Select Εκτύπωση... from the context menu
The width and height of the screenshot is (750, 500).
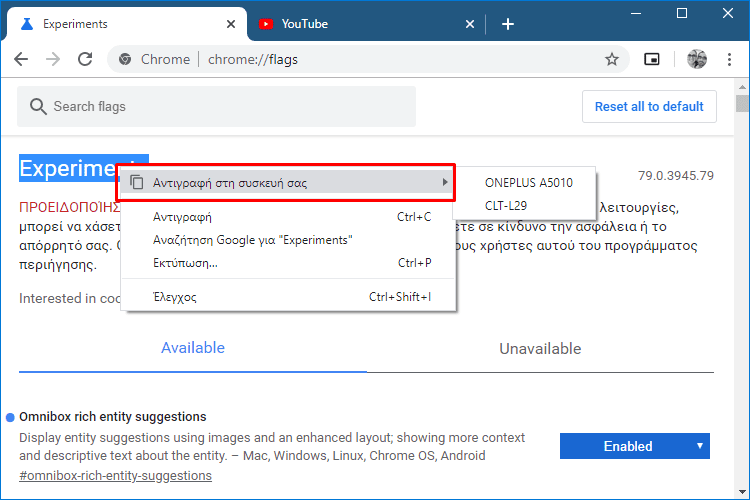pyautogui.click(x=287, y=263)
